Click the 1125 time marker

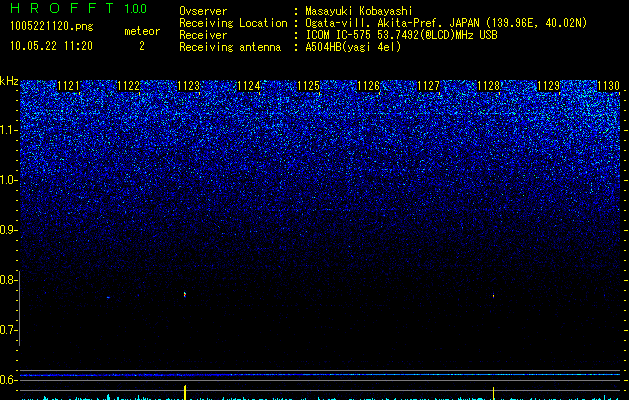point(308,86)
